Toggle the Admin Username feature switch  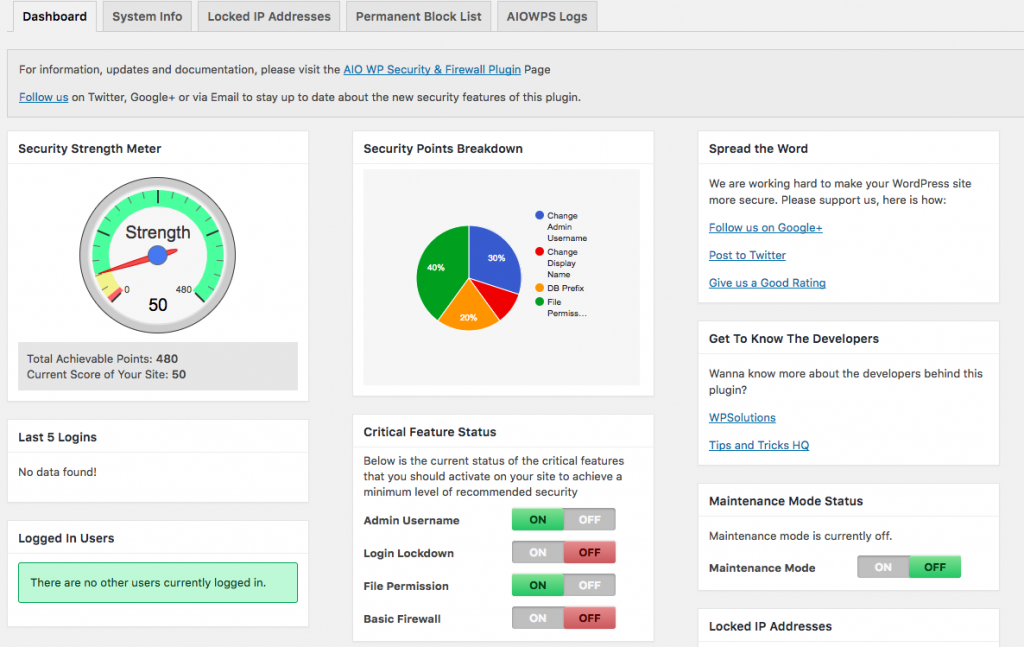click(x=563, y=520)
